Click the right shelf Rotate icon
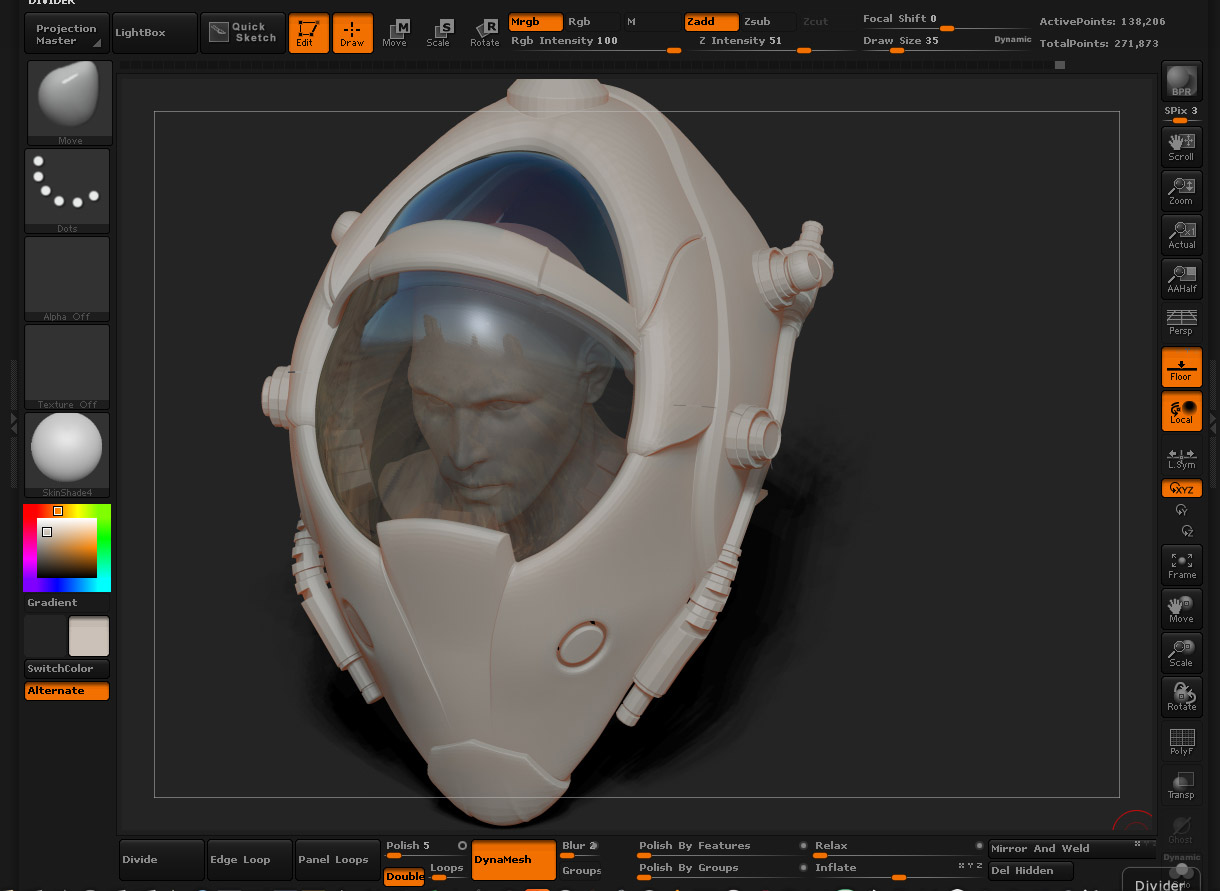1220x891 pixels. 1181,697
